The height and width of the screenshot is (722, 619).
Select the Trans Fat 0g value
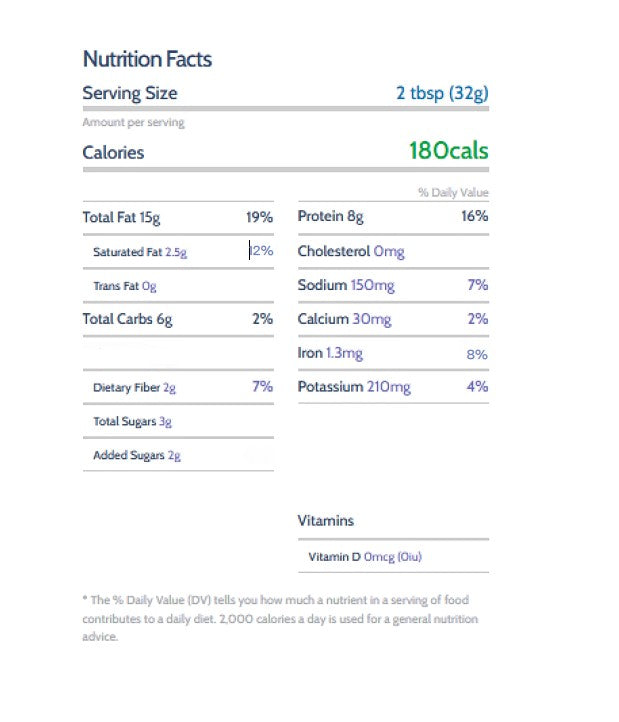click(x=149, y=286)
